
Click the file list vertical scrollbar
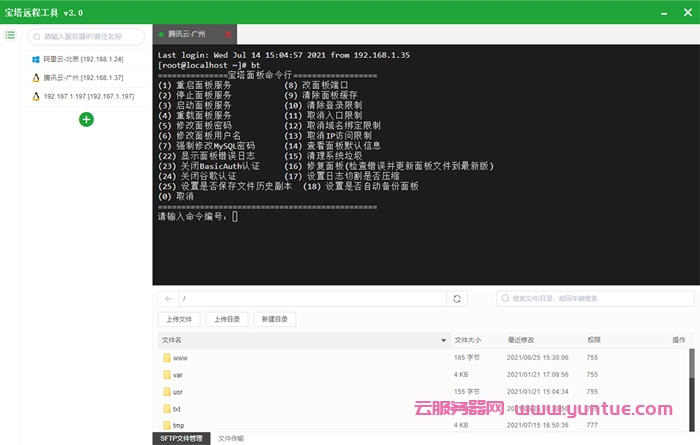pos(691,370)
